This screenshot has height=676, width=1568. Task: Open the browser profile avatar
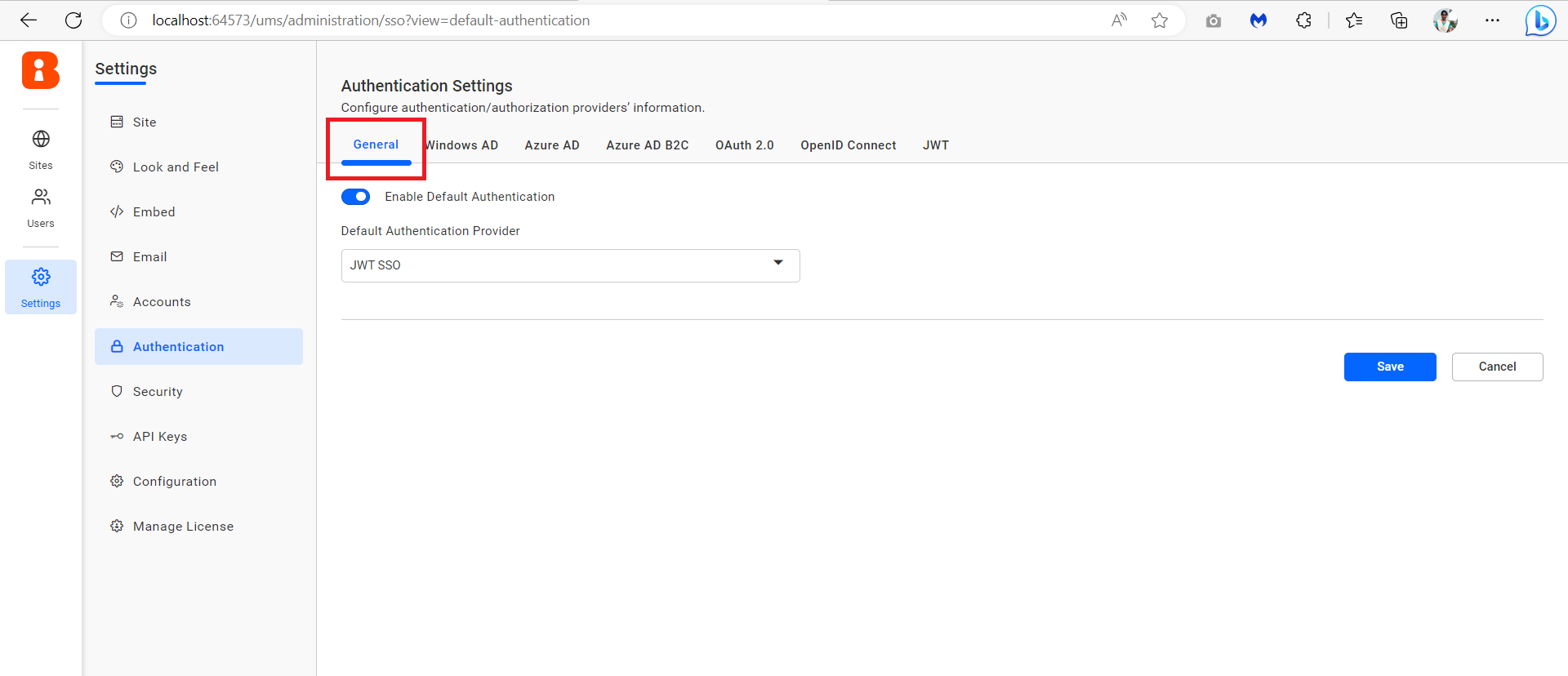click(1445, 20)
